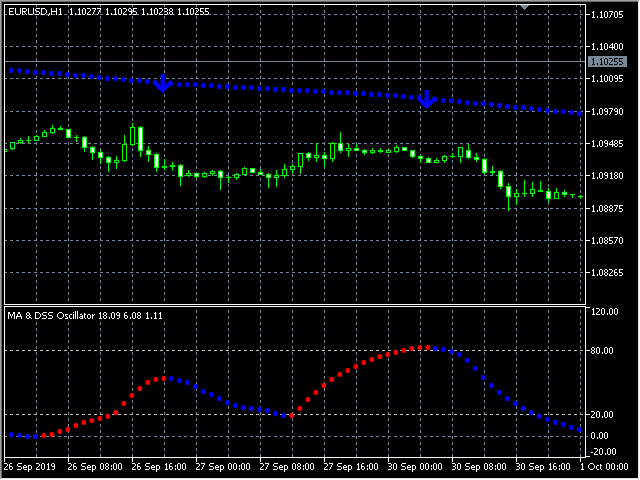Click the first blue down arrow signal

pyautogui.click(x=162, y=85)
